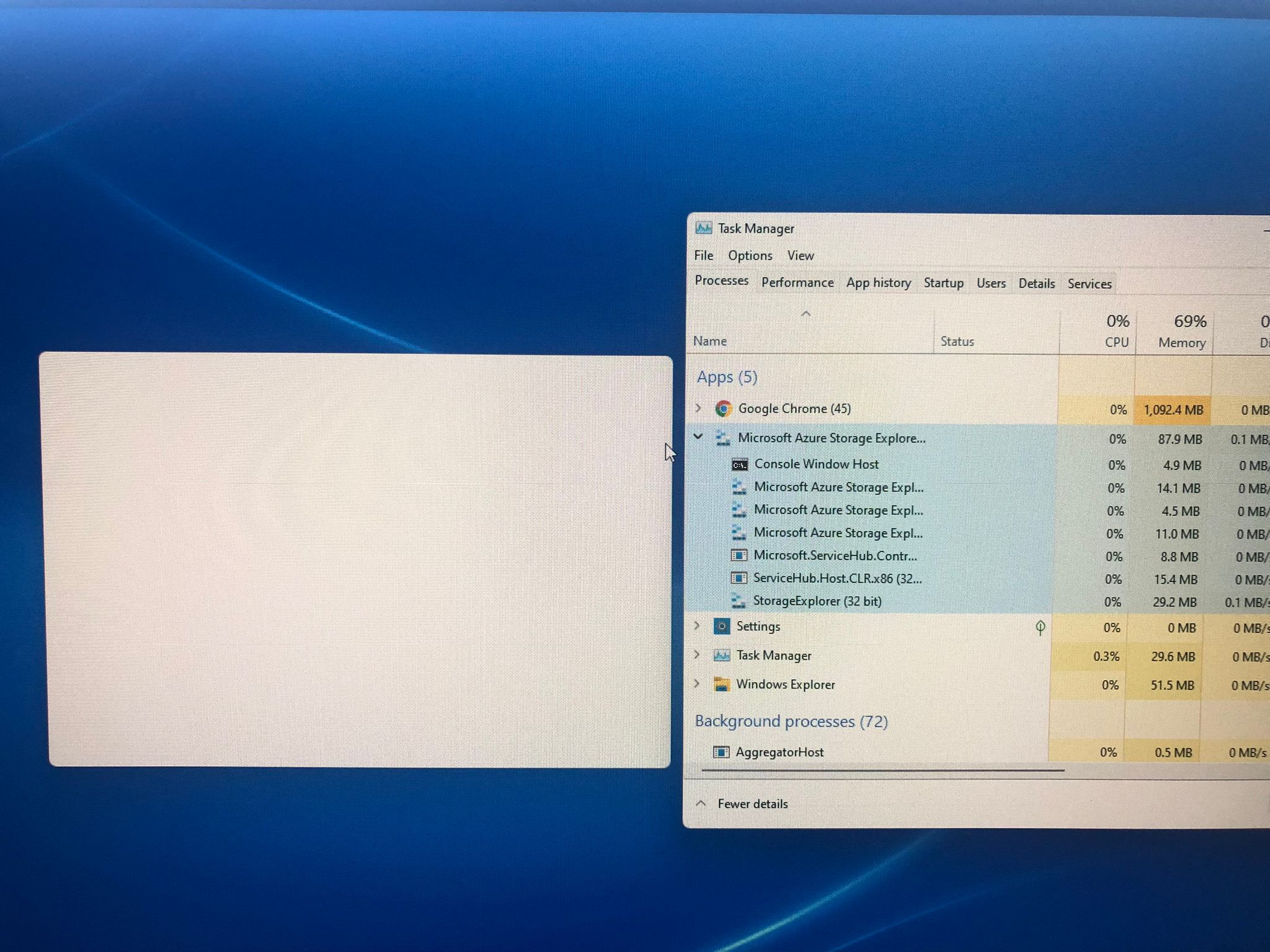The height and width of the screenshot is (952, 1270).
Task: Switch to the Users tab
Action: click(x=991, y=283)
